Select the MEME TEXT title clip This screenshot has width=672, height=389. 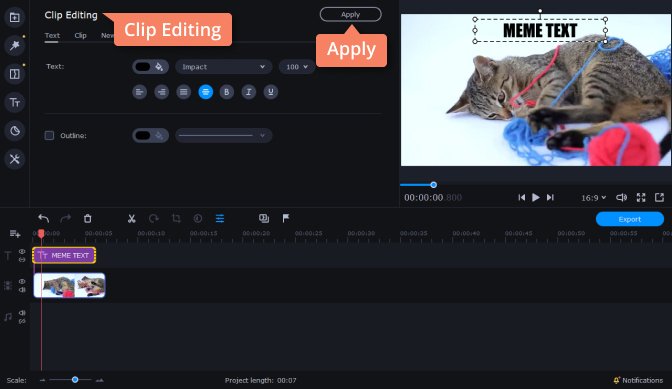coord(64,255)
